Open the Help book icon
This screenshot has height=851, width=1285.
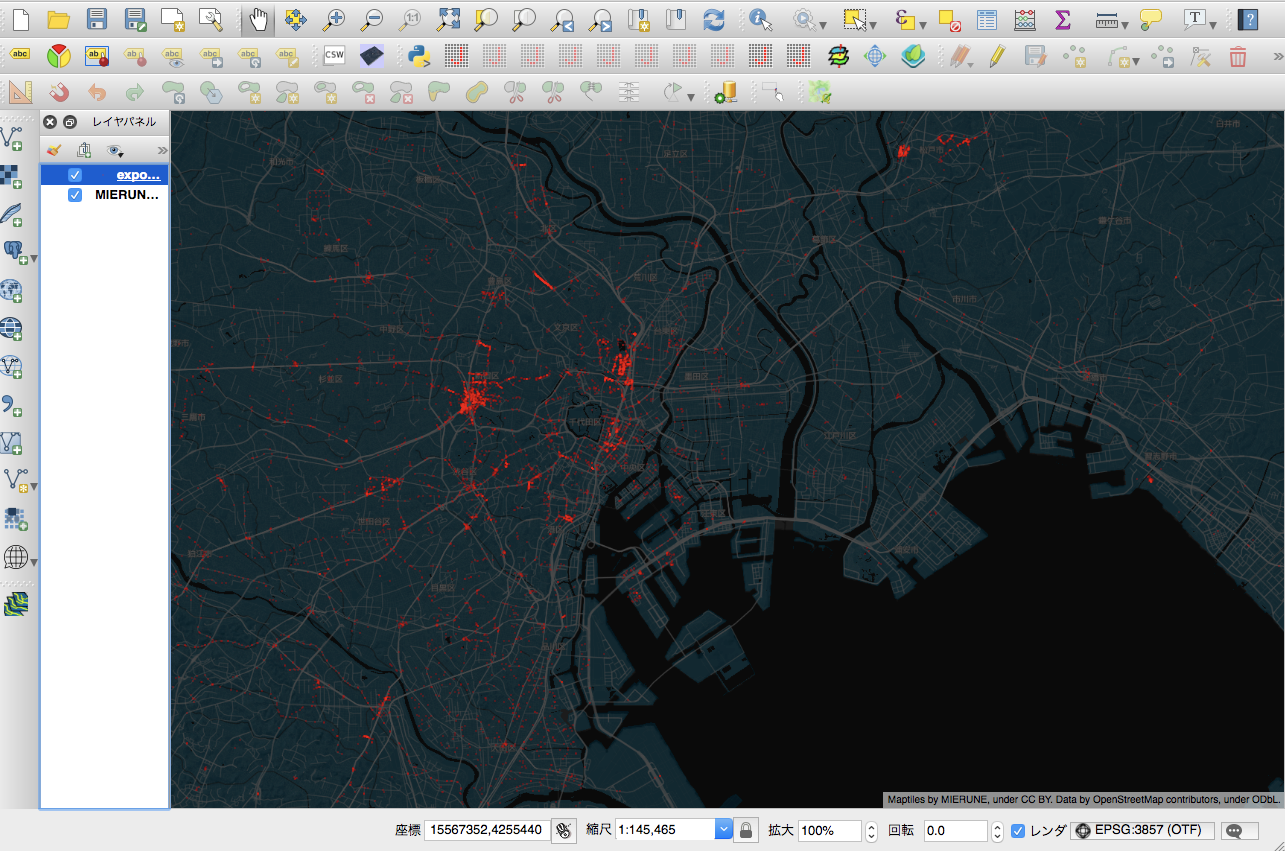coord(1248,19)
